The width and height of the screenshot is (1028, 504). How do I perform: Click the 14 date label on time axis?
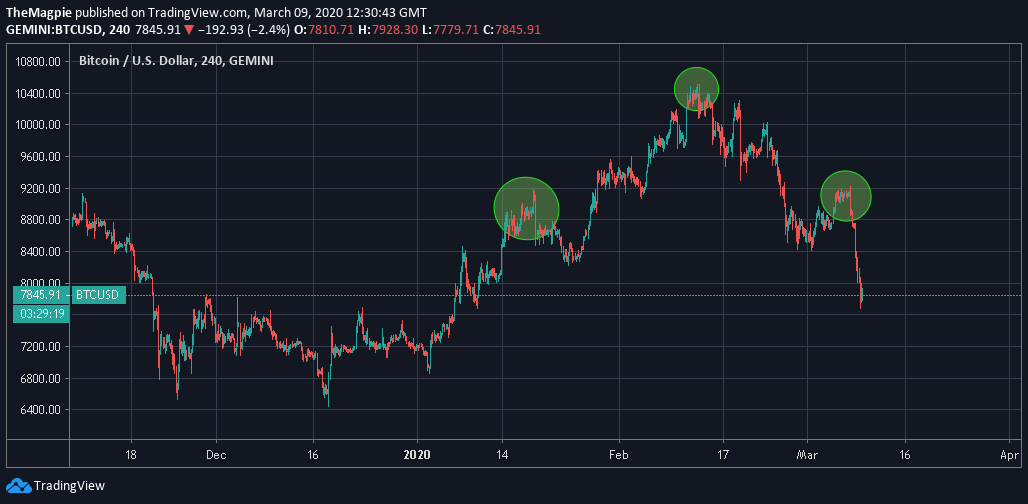502,454
